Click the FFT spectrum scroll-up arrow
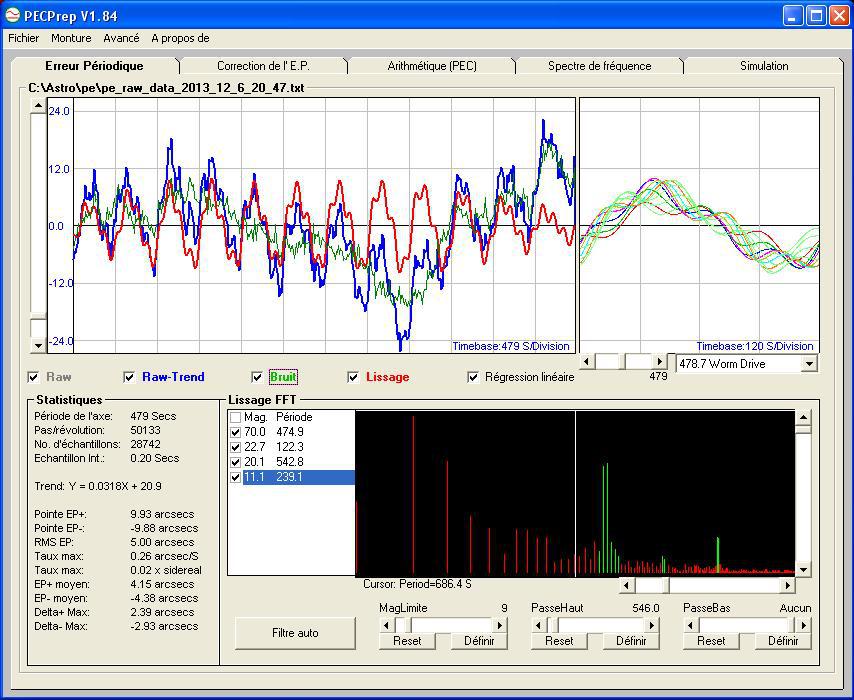The width and height of the screenshot is (854, 700). point(803,418)
